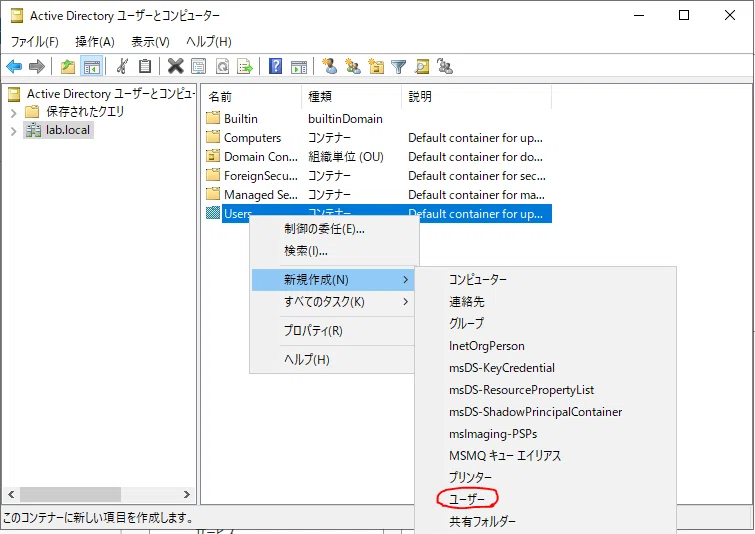Click the 'Default container for ma...' description
755x534 pixels.
tap(476, 195)
